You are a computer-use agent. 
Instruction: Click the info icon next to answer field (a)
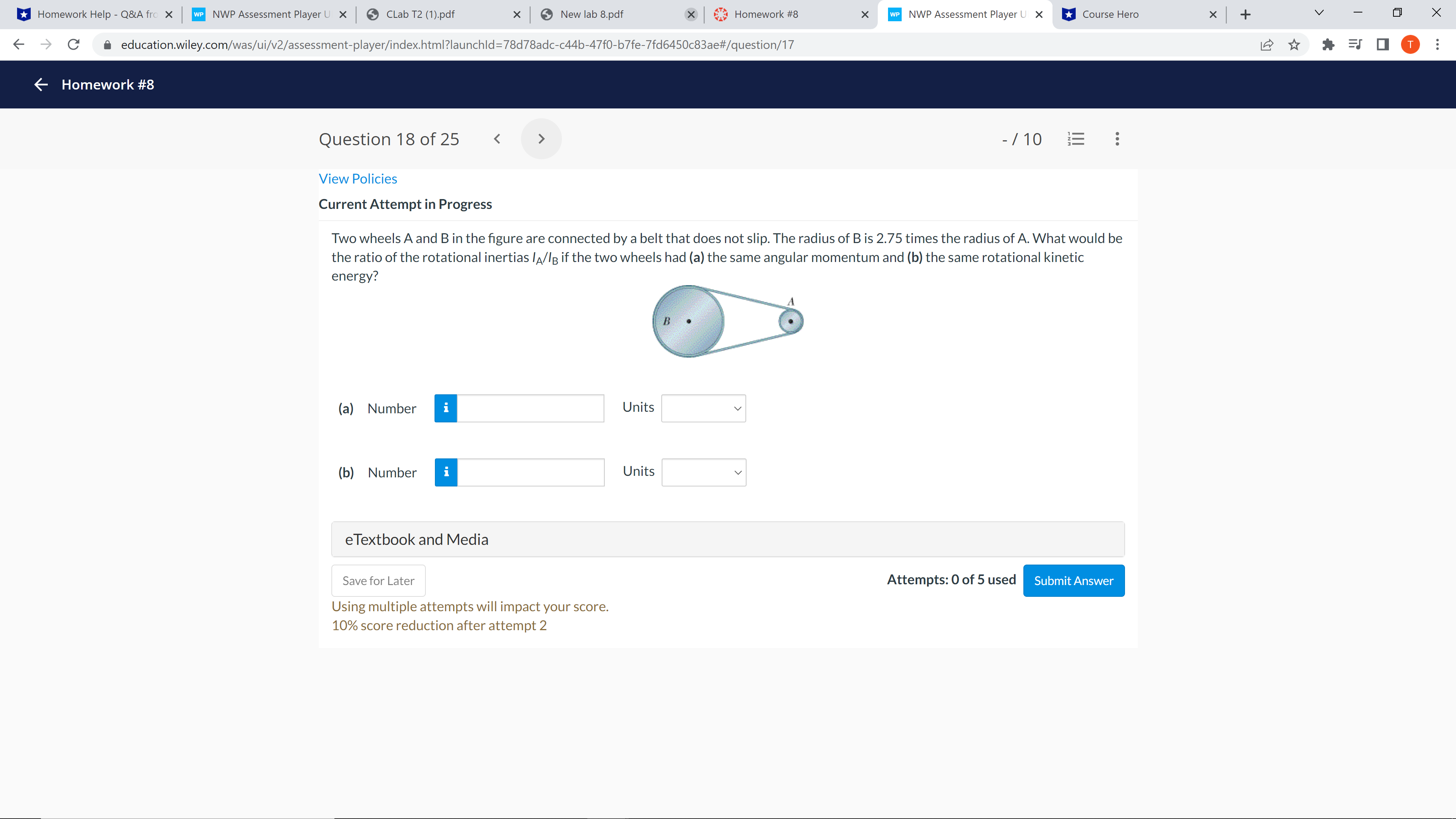coord(446,408)
